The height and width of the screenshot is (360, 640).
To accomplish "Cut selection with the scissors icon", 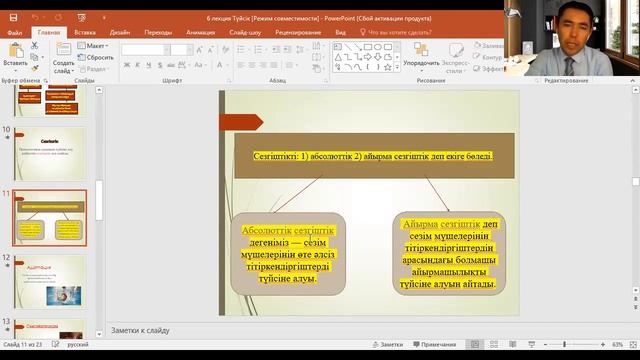I will tap(35, 45).
